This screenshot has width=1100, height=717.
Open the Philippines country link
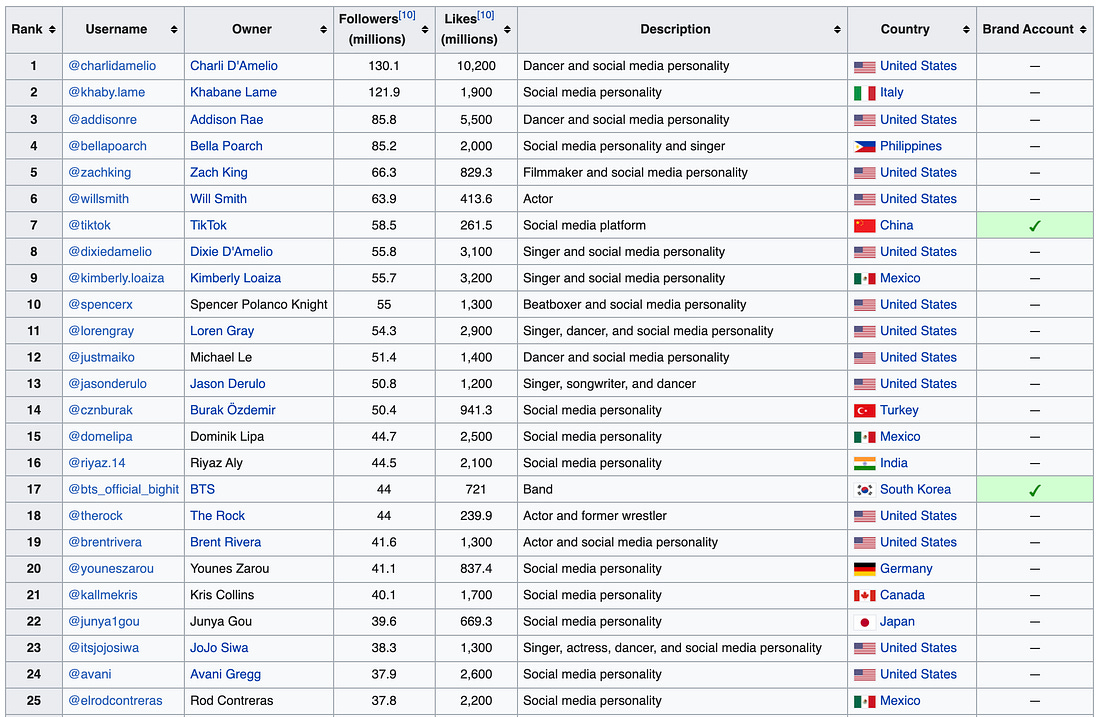[x=911, y=146]
